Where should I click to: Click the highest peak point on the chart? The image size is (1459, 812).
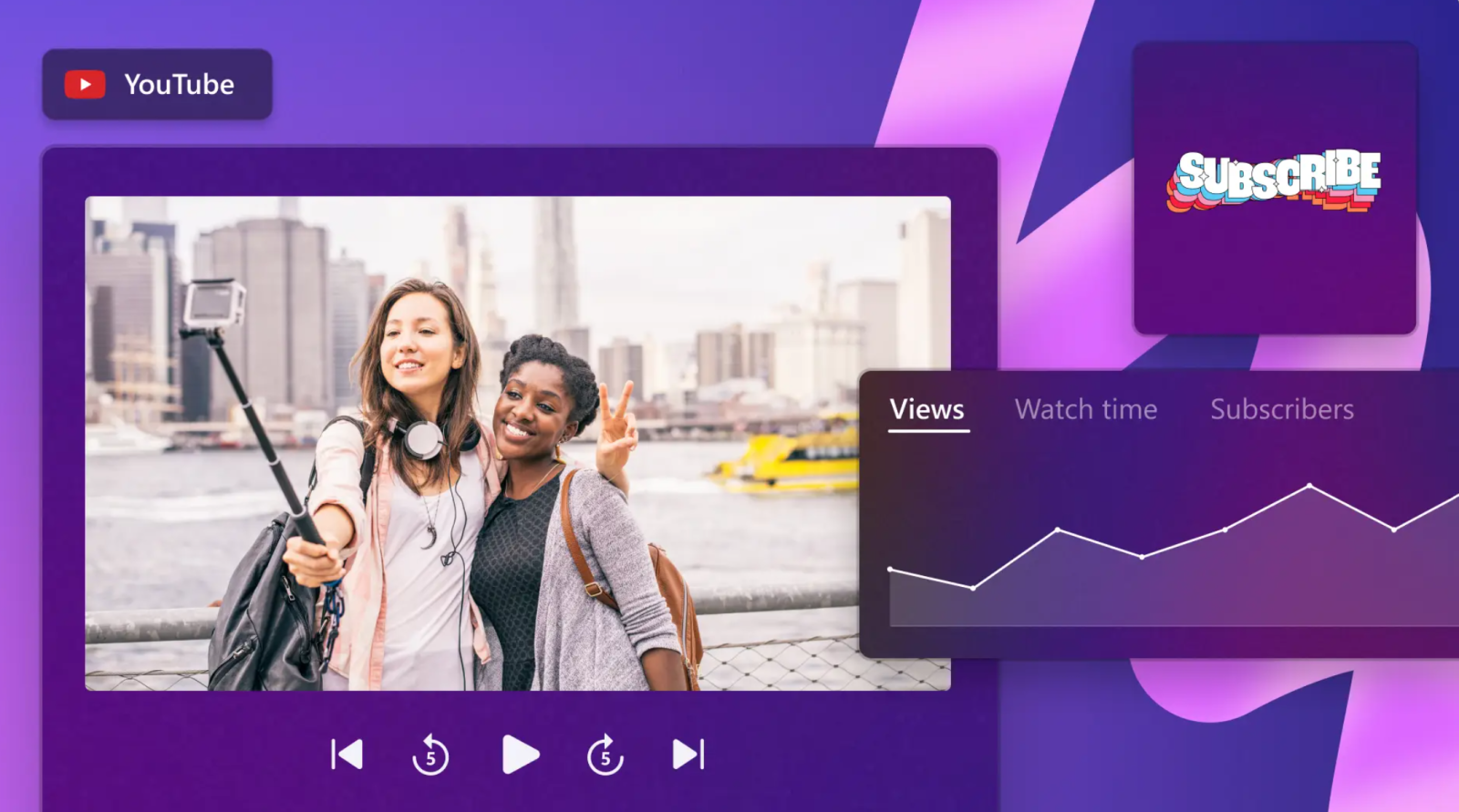[1309, 486]
